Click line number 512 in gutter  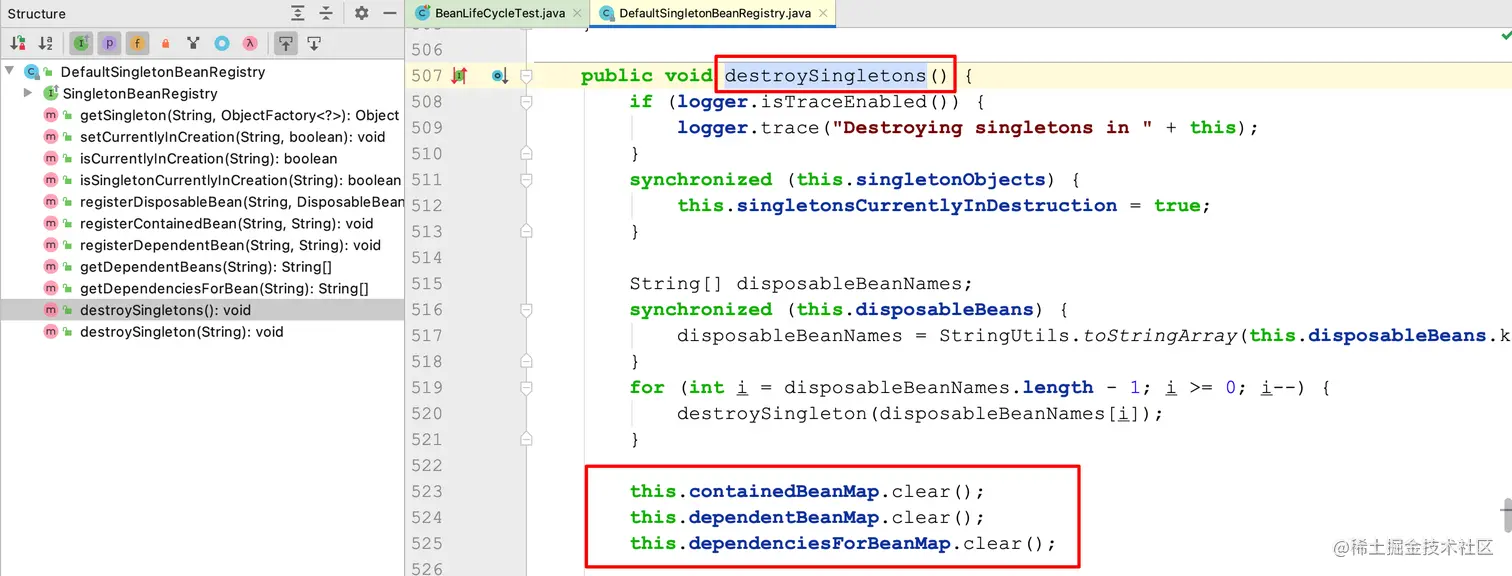(x=426, y=206)
